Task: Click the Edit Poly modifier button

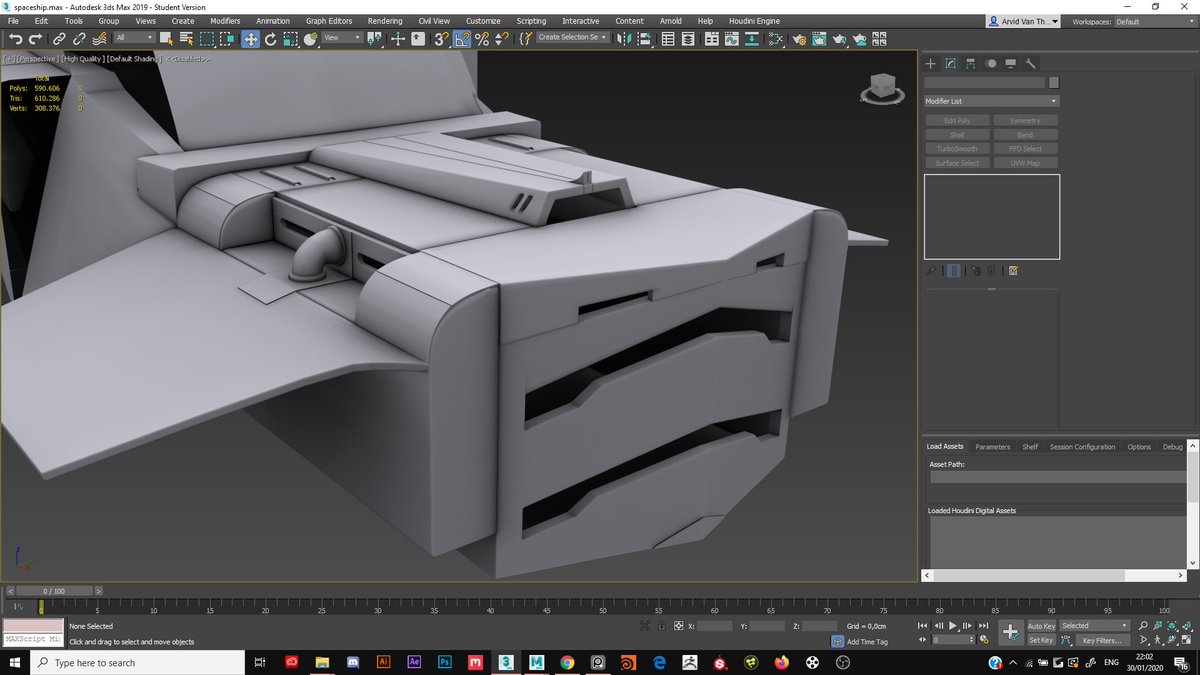Action: coord(957,120)
